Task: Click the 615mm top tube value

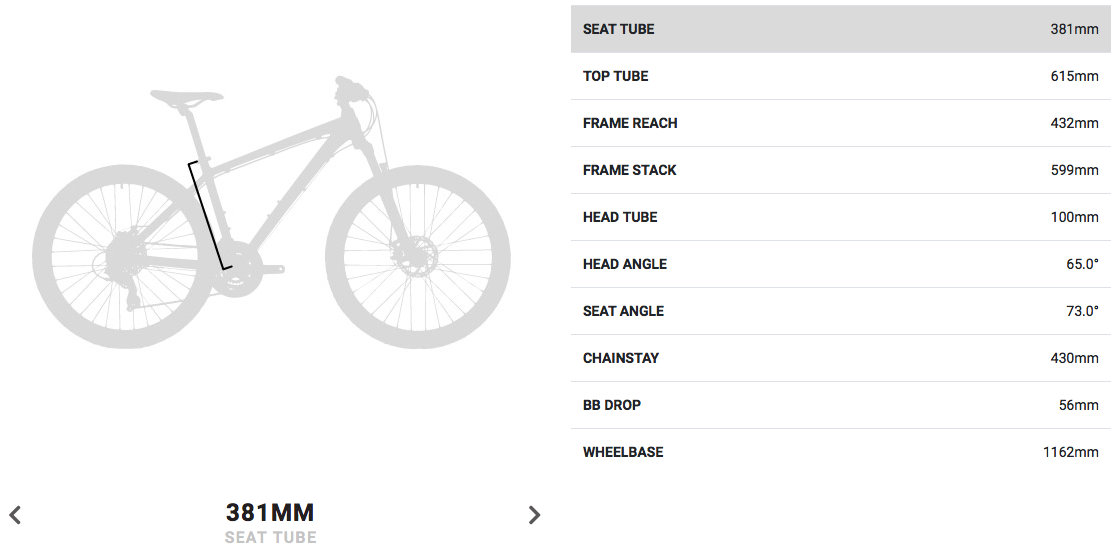Action: 1074,76
